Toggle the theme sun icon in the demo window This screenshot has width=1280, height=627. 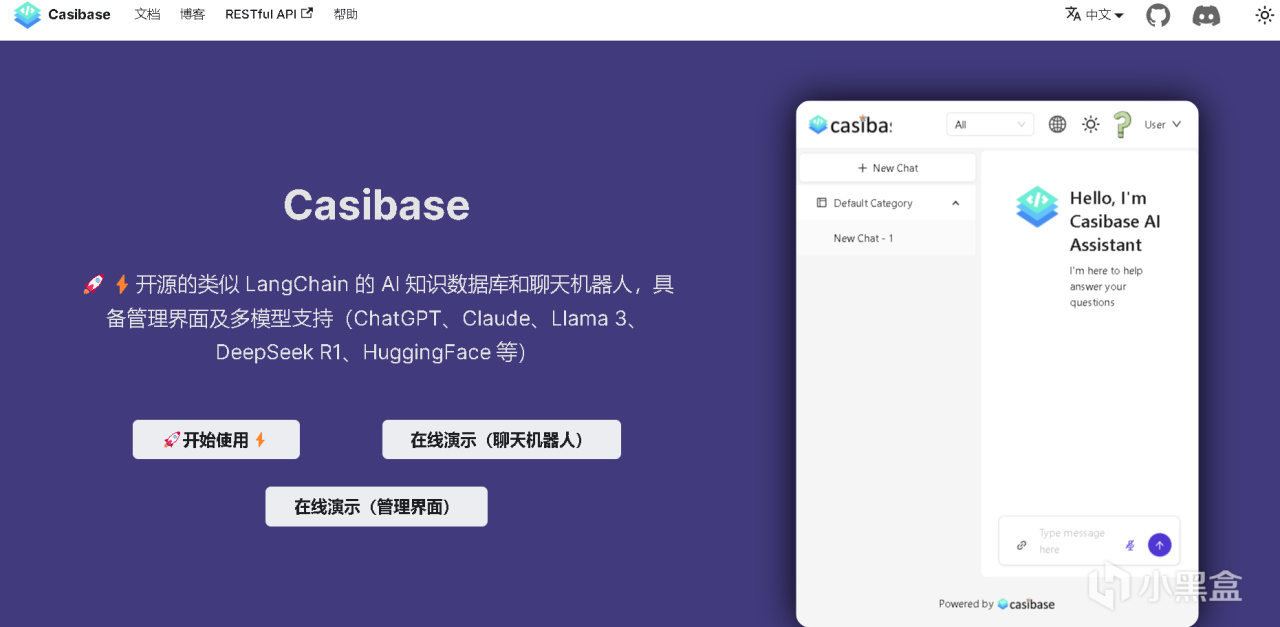(x=1091, y=125)
